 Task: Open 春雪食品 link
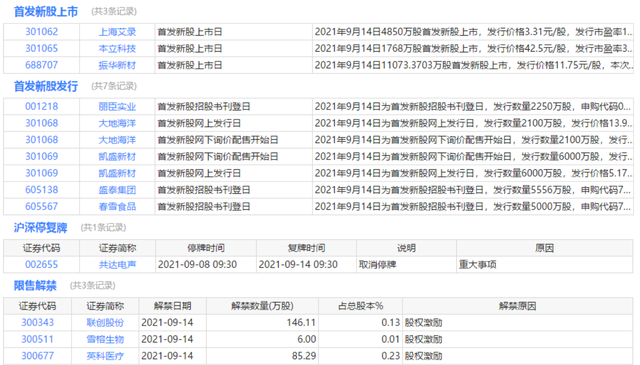117,207
